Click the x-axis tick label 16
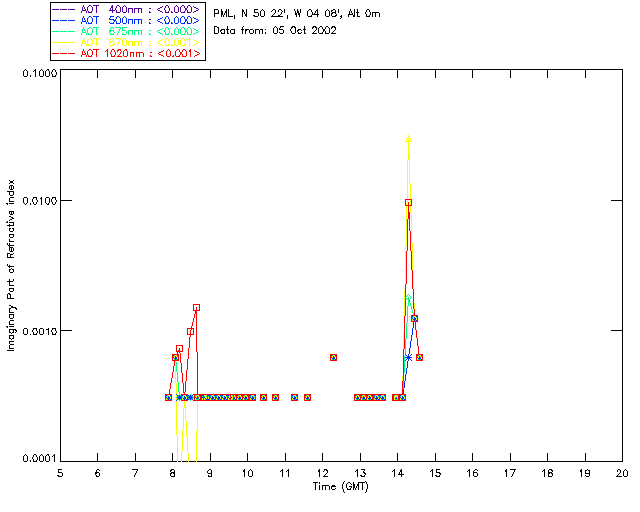Screen dimensions: 640x512 473,473
